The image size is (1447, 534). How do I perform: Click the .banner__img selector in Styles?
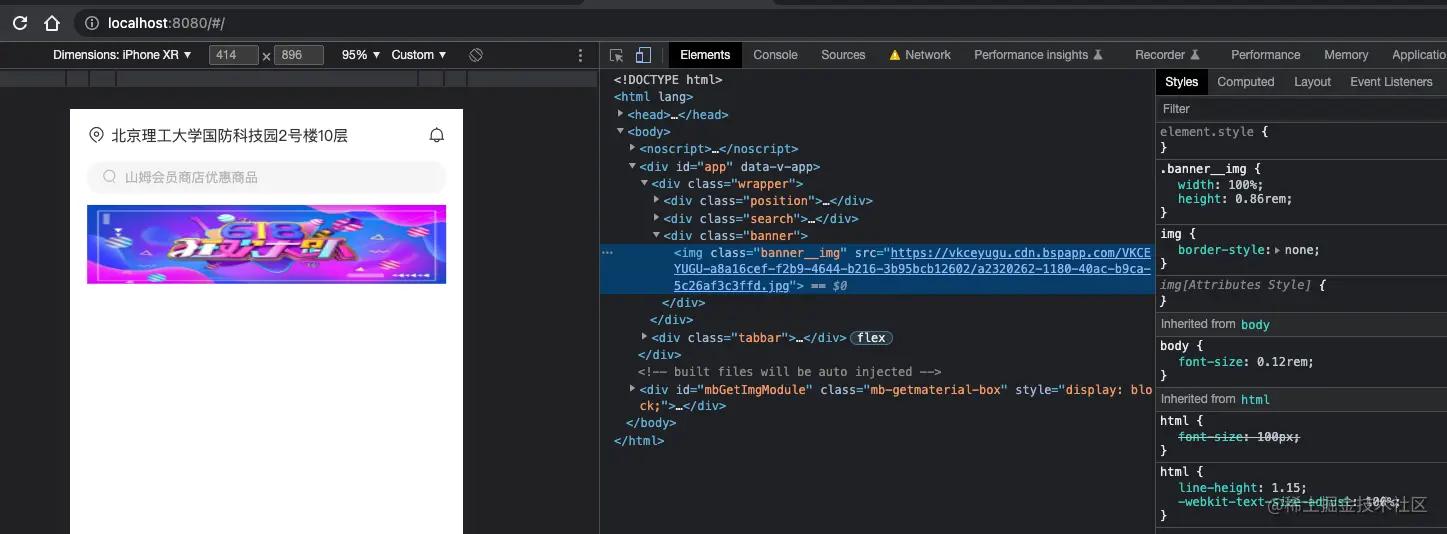tap(1203, 169)
